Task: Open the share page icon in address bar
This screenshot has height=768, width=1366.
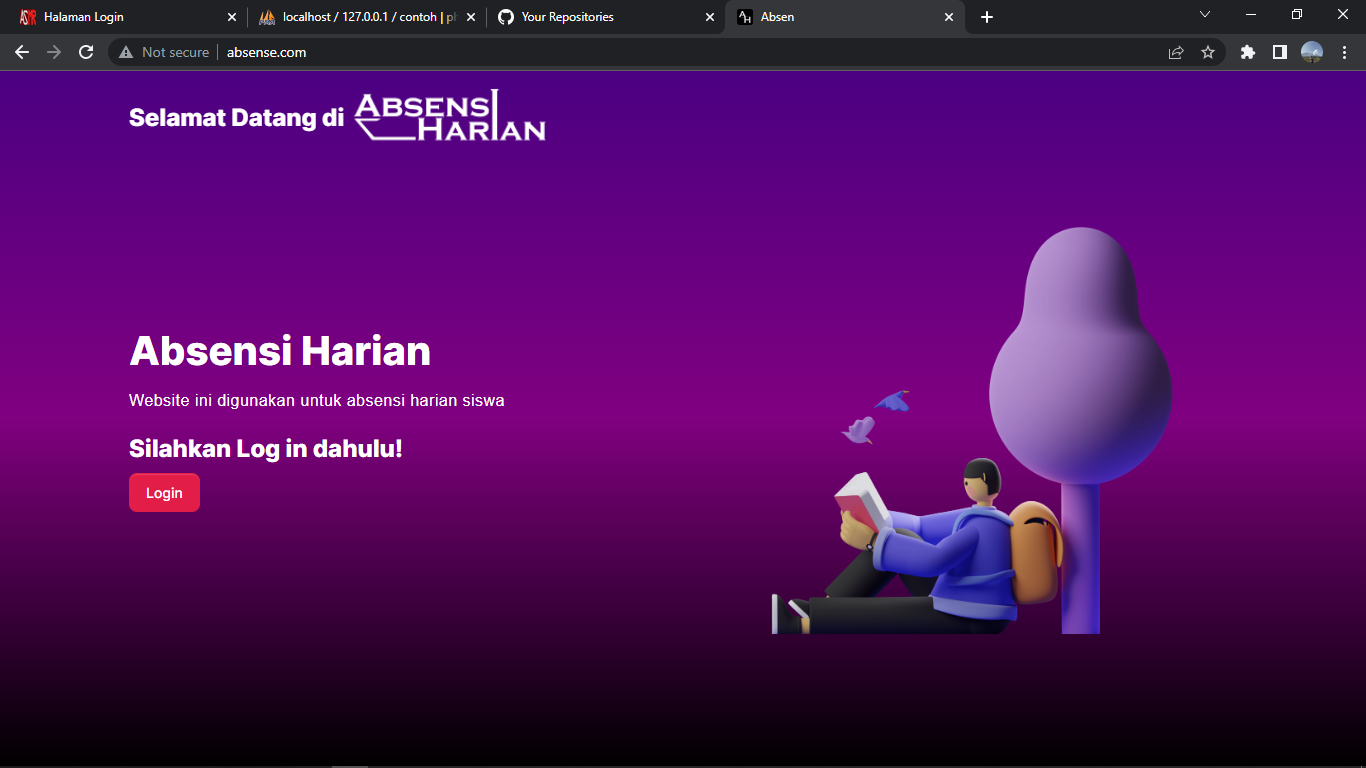Action: (1176, 52)
